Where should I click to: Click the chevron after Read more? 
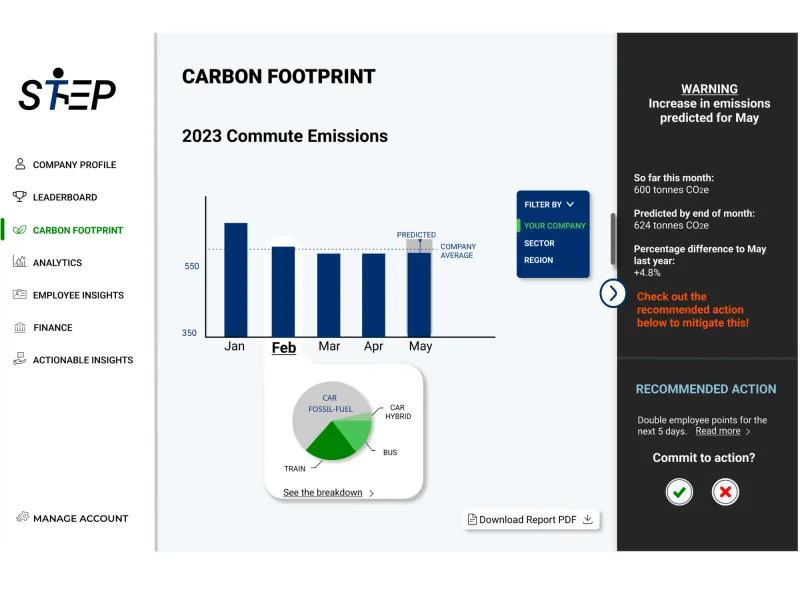pyautogui.click(x=748, y=432)
